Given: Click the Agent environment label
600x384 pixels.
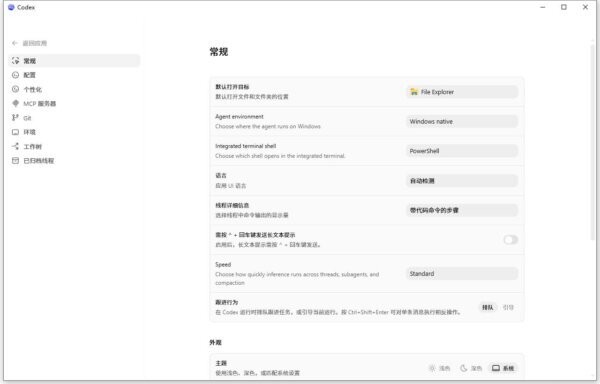Looking at the screenshot, I should coord(239,117).
